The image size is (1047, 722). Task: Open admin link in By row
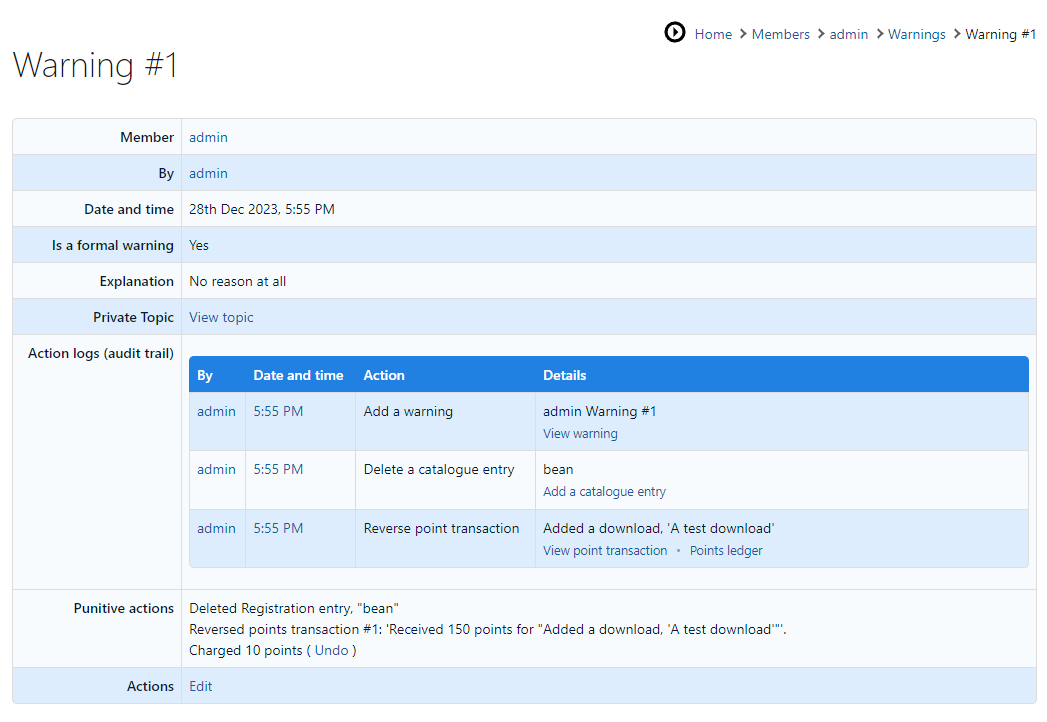[208, 173]
